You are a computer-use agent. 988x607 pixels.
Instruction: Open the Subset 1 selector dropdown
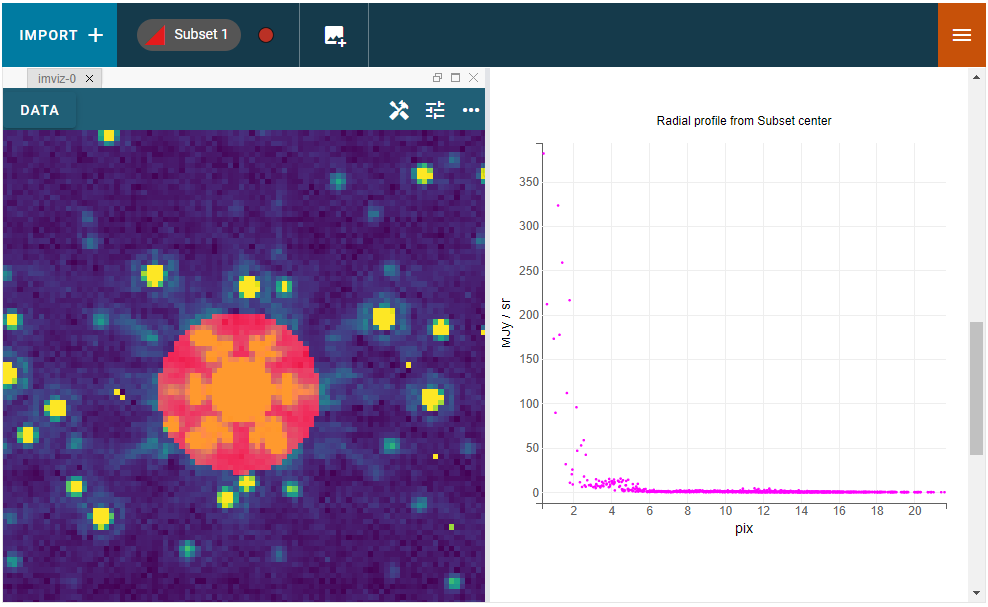click(188, 34)
